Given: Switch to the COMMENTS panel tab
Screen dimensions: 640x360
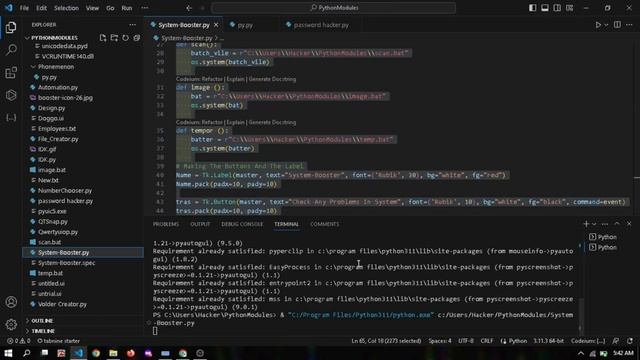Looking at the screenshot, I should (x=324, y=224).
